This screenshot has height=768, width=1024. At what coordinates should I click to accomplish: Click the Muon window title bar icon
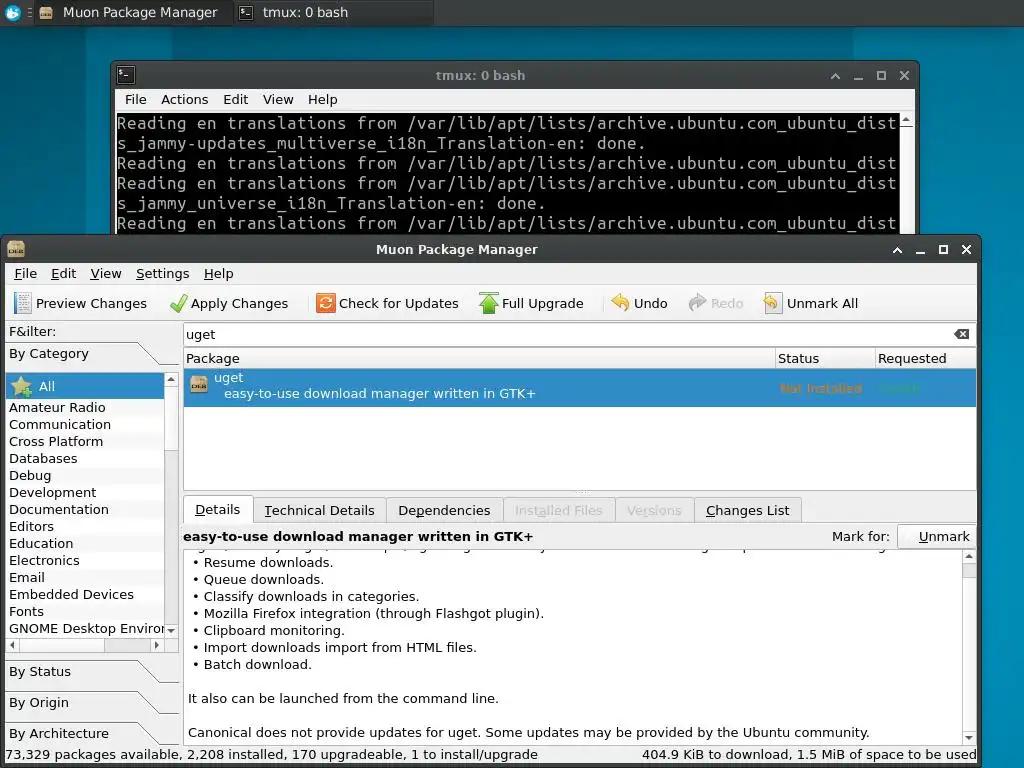16,249
